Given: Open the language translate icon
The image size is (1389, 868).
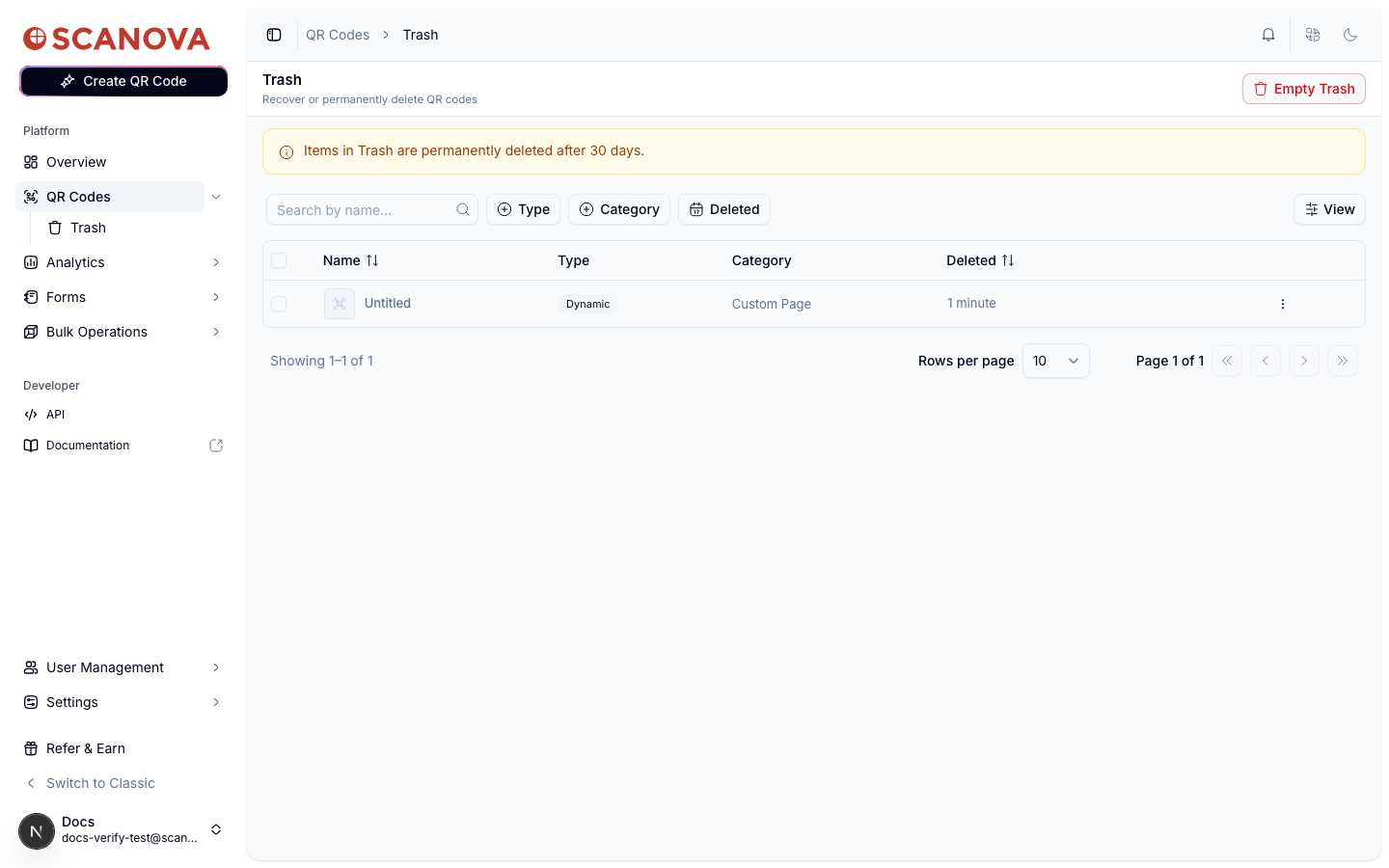Looking at the screenshot, I should pos(1313,35).
